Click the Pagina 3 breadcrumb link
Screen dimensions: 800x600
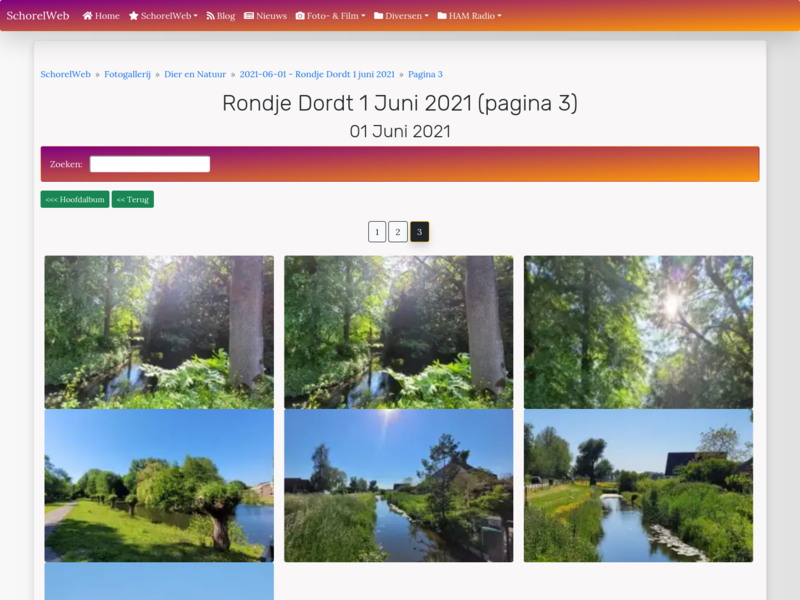pos(426,74)
